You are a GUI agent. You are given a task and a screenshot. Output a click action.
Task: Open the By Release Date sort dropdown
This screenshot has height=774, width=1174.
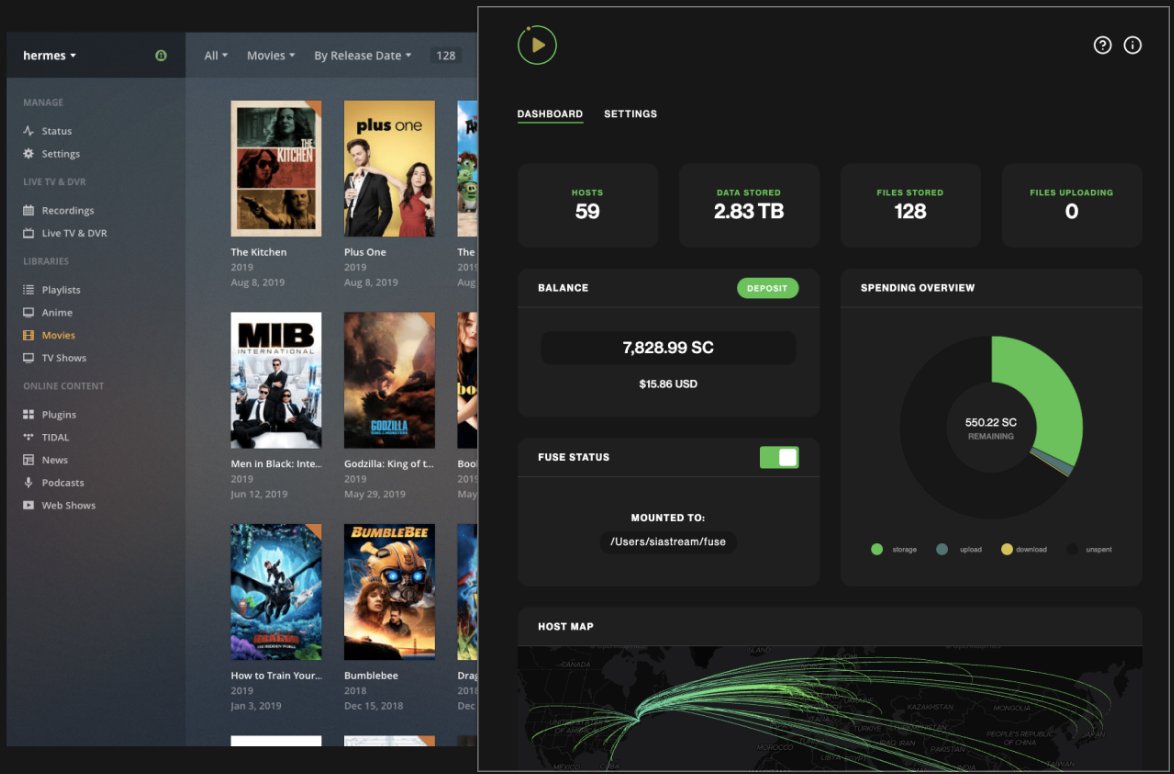(362, 55)
